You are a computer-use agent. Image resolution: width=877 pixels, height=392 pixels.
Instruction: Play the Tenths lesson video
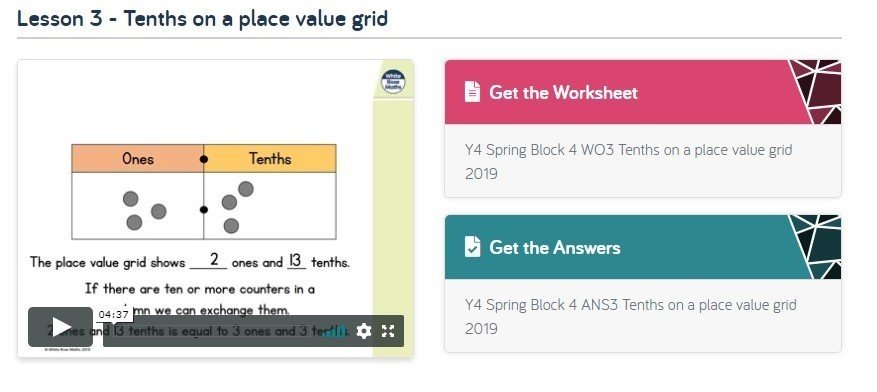point(60,327)
